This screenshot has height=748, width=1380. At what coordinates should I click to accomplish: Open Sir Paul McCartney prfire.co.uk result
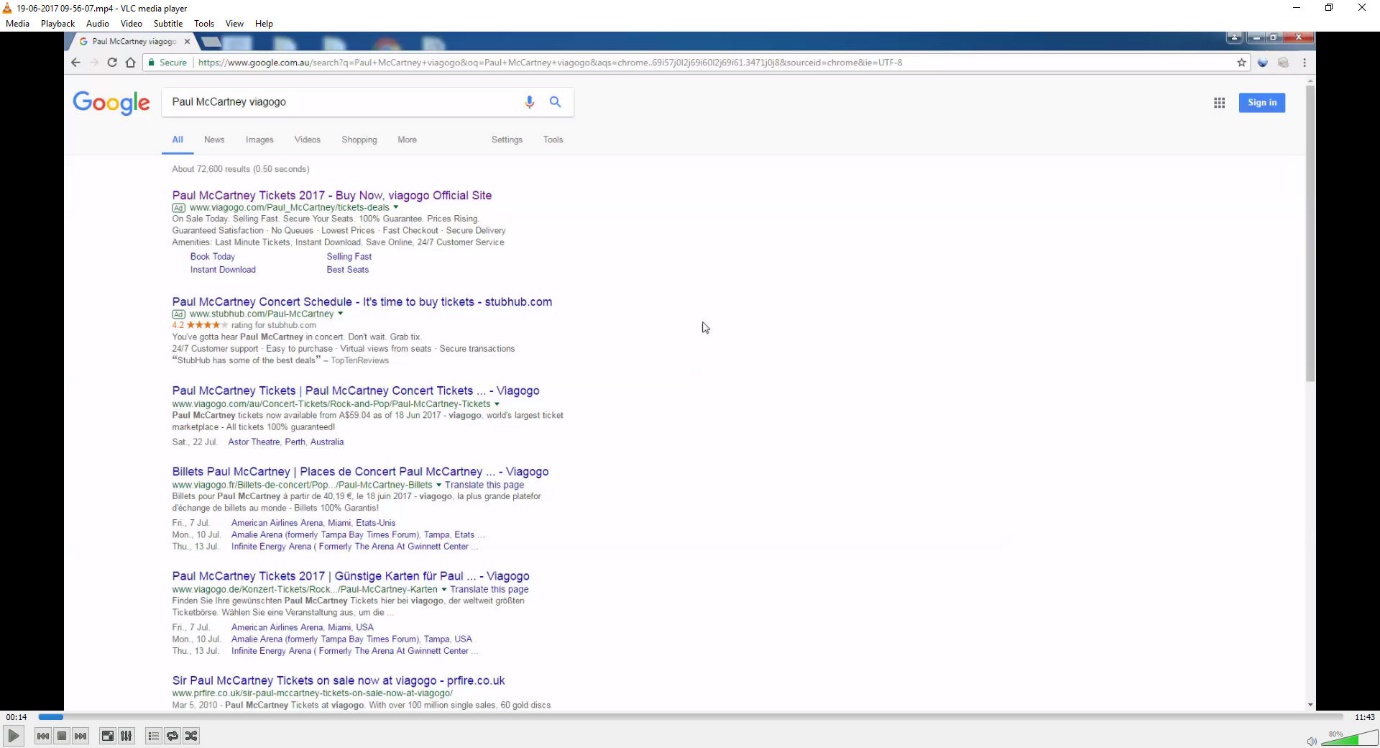pos(339,681)
